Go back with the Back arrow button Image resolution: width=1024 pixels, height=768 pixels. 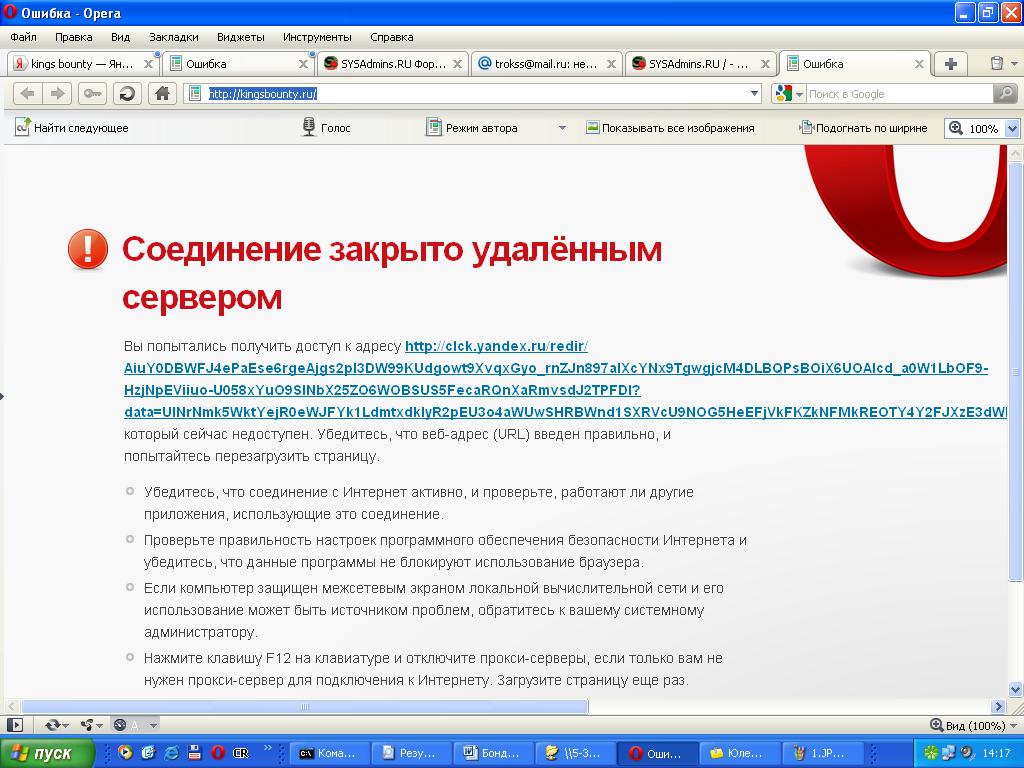[x=27, y=94]
